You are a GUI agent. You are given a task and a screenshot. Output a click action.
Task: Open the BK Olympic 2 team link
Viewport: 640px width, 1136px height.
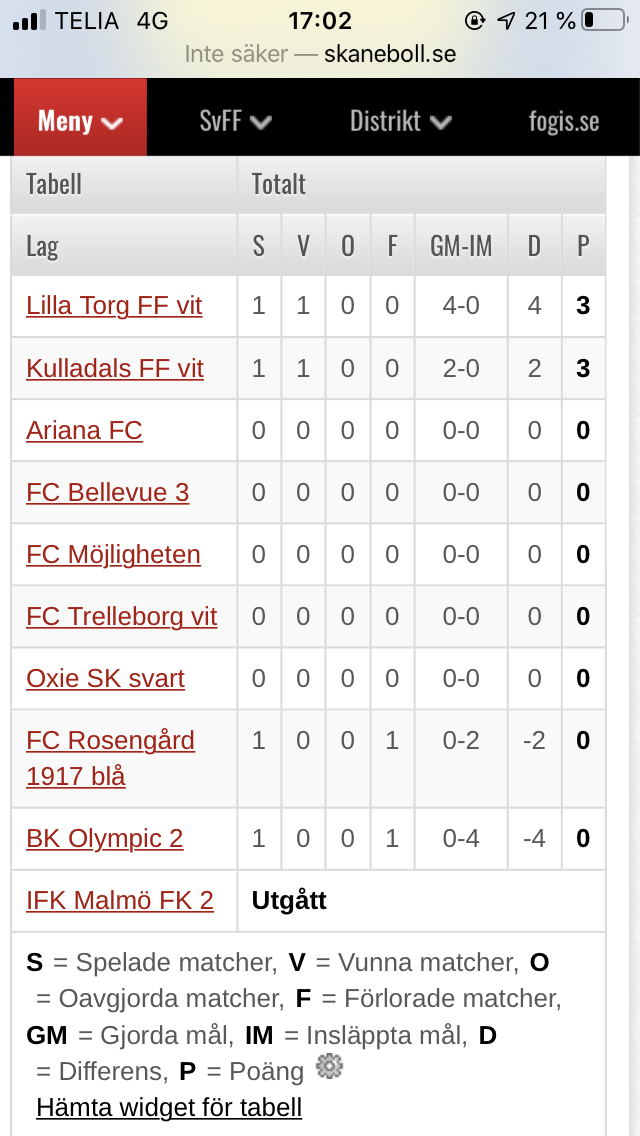104,838
